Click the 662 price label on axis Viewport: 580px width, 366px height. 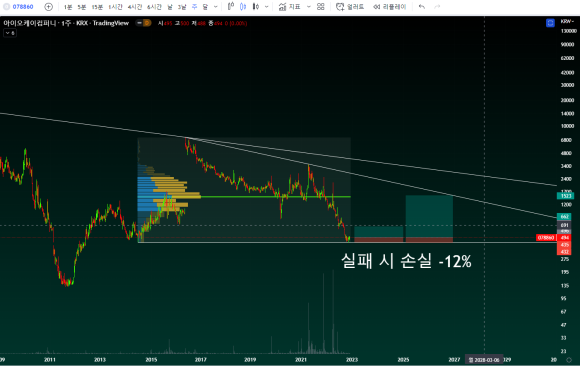click(x=564, y=216)
